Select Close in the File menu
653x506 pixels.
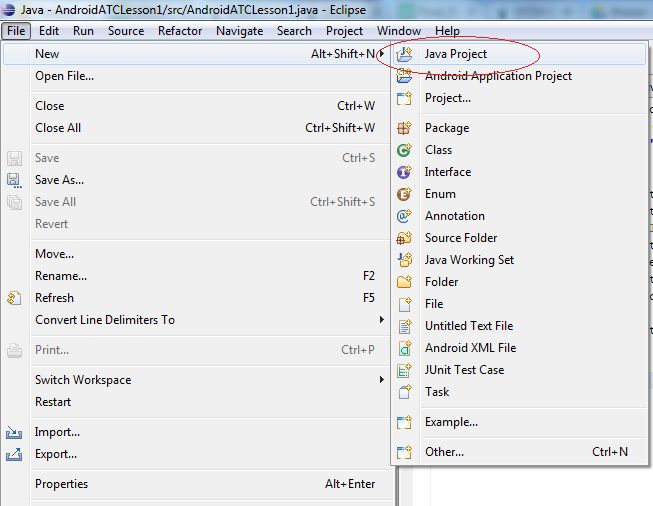coord(197,106)
